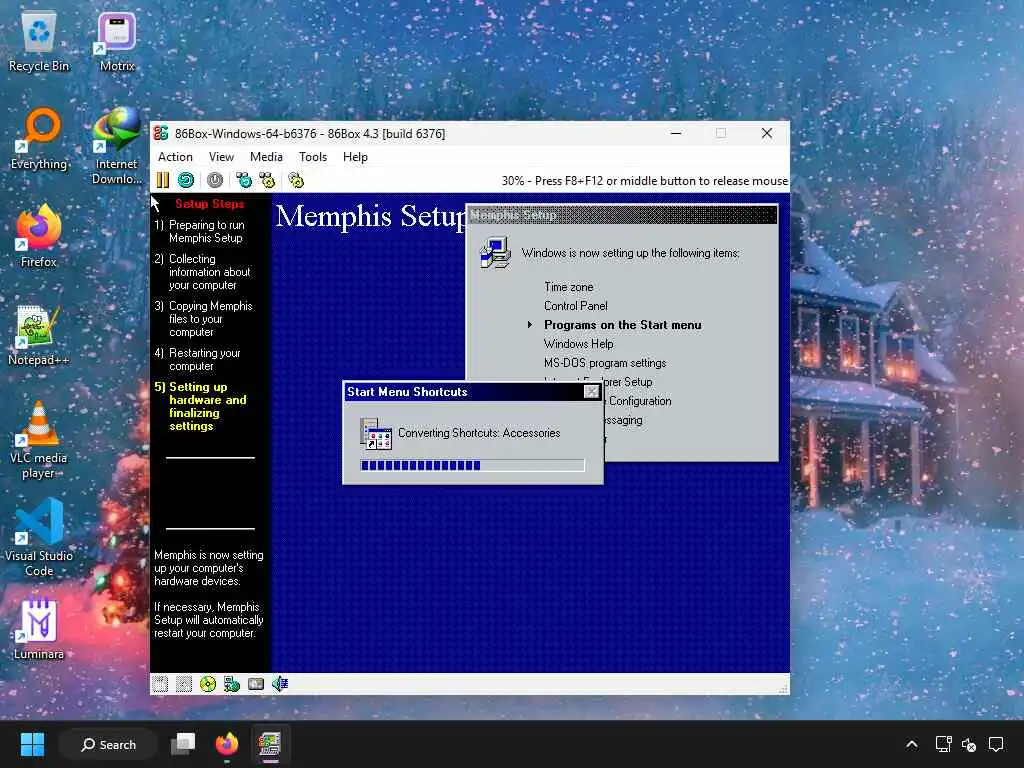Click the CD-ROM disc status icon
This screenshot has width=1024, height=768.
[208, 684]
